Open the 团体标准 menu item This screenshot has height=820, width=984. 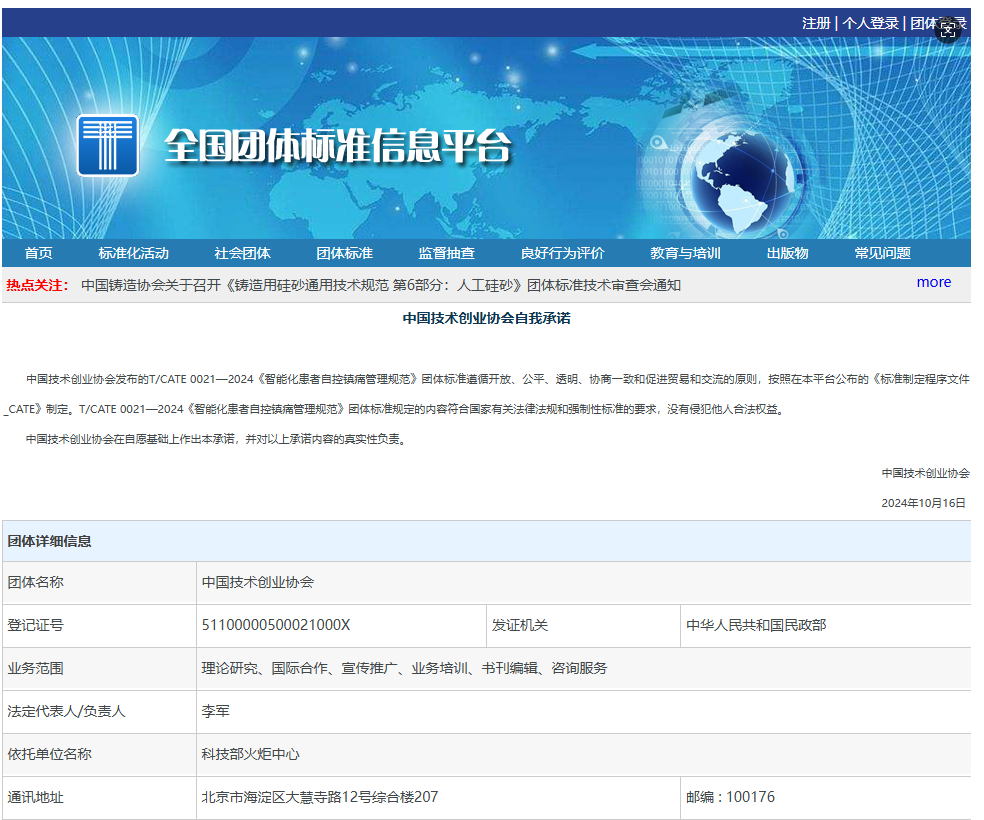(345, 253)
